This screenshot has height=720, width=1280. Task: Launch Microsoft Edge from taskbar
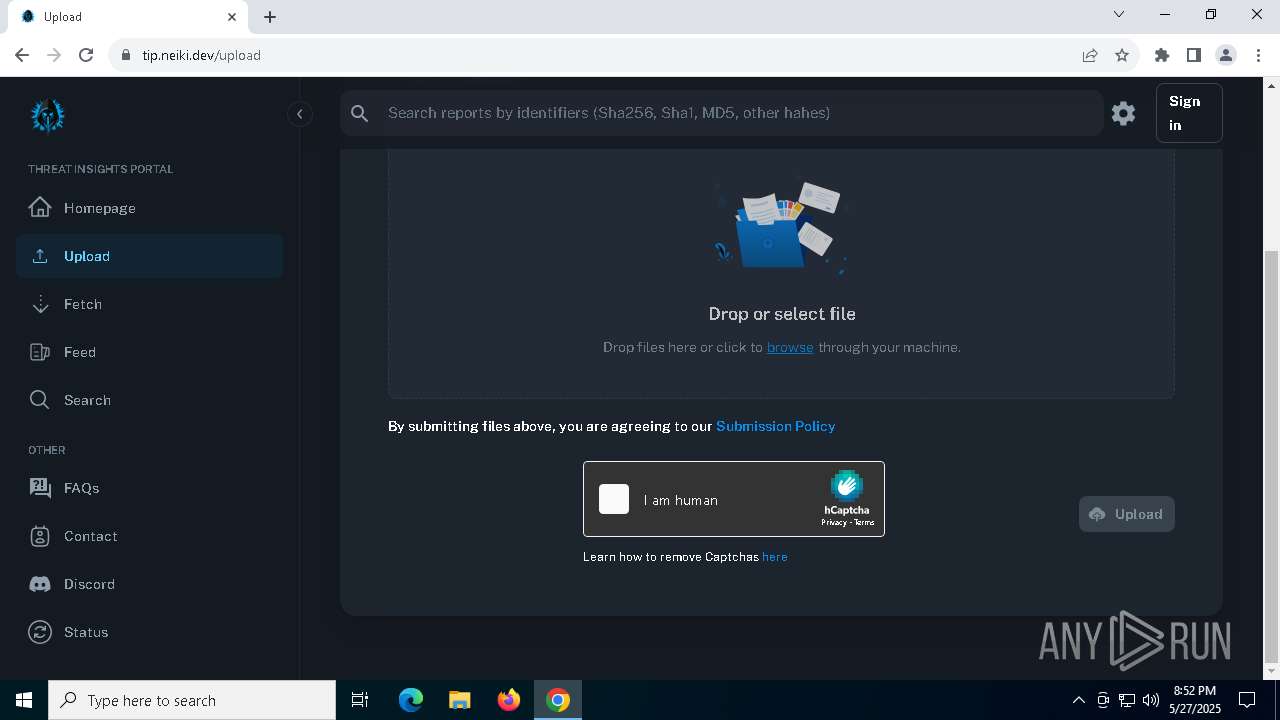[x=410, y=700]
